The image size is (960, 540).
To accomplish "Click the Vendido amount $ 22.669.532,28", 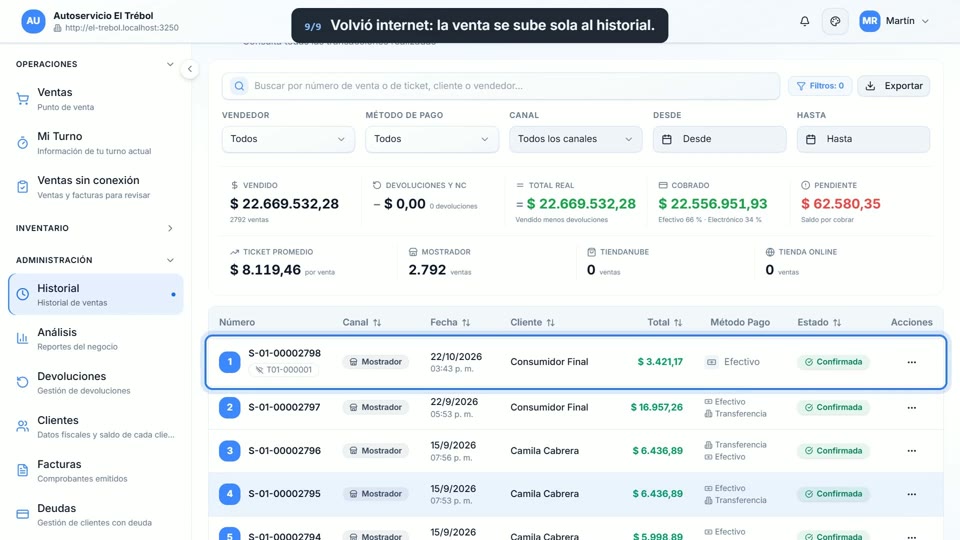I will (284, 204).
